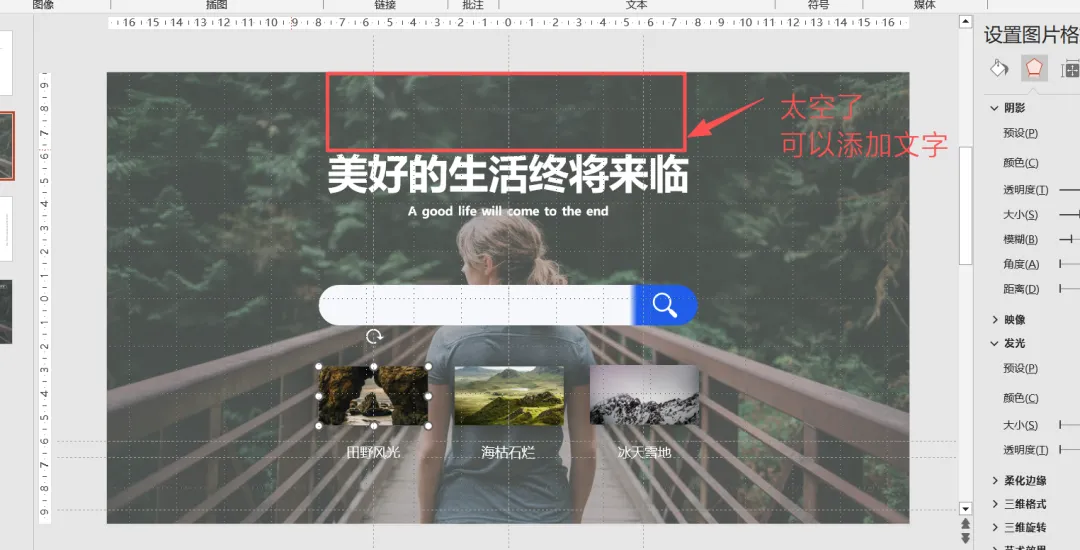Adjust the glow 透明度(T) slider
The width and height of the screenshot is (1080, 550).
pyautogui.click(x=1069, y=449)
